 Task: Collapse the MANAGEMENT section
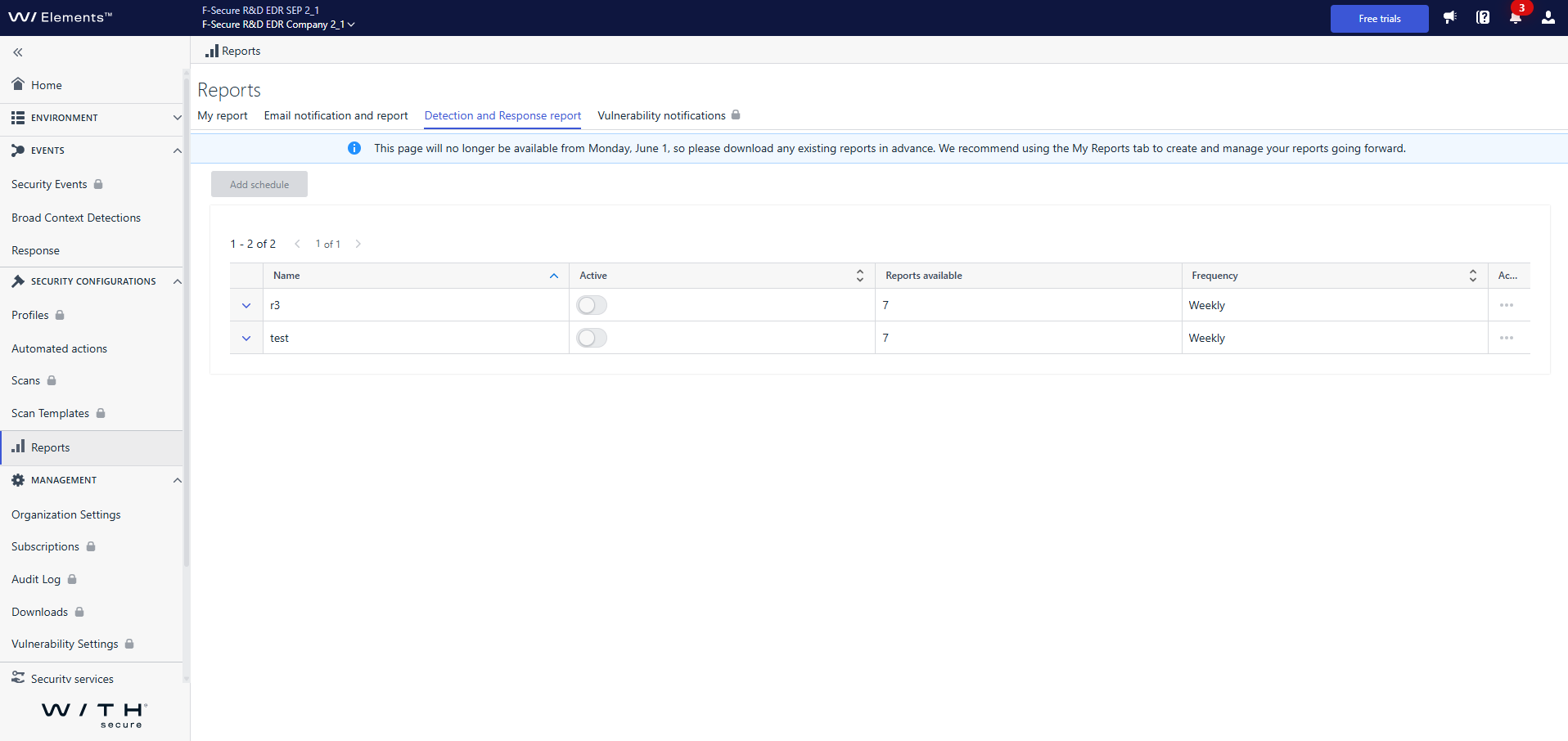coord(95,480)
